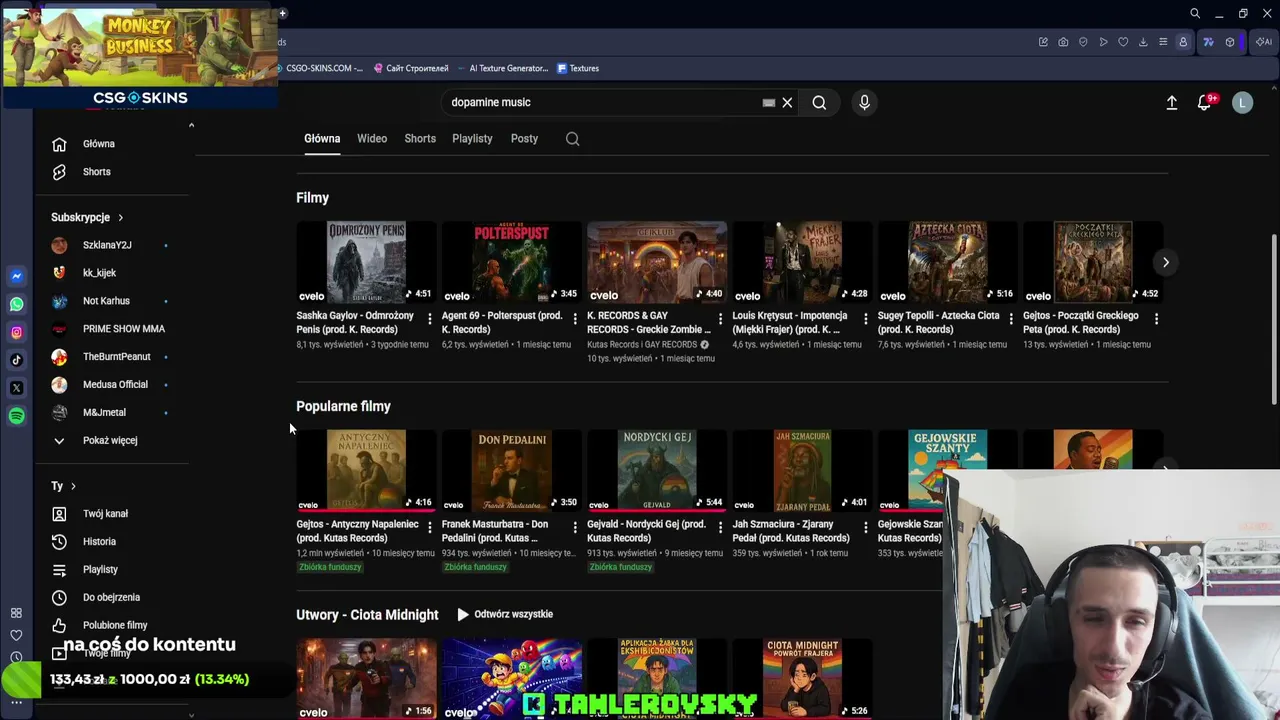
Task: Play the Odmrożony Penis video thumbnail
Action: click(x=366, y=262)
